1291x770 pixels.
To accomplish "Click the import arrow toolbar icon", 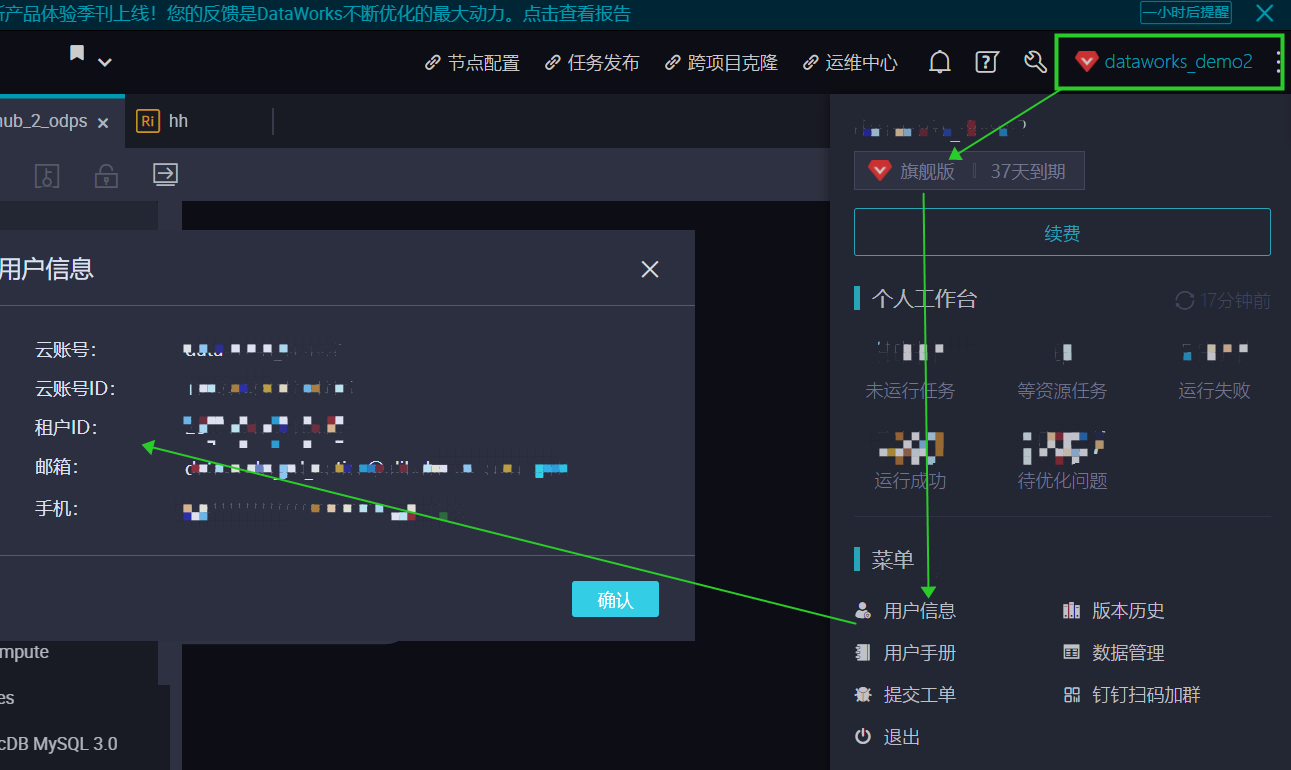I will 165,175.
